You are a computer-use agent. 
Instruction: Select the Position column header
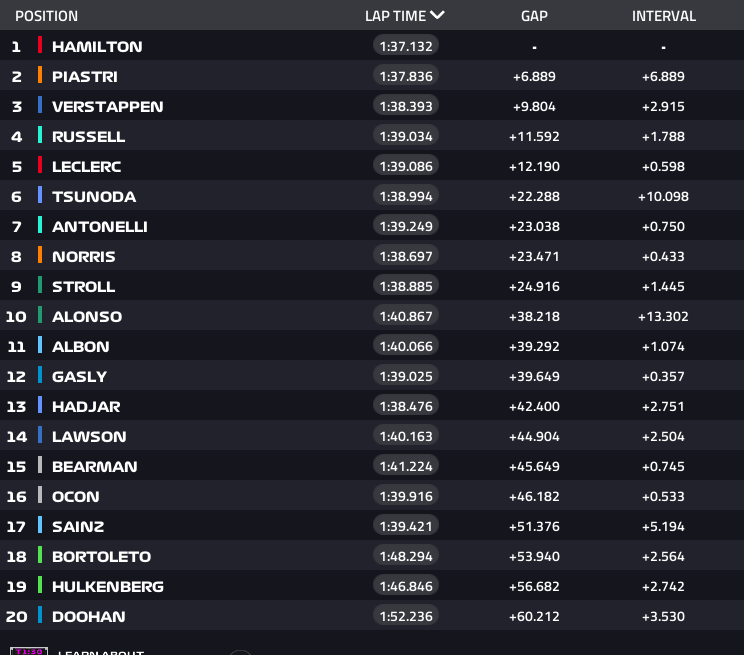(46, 16)
